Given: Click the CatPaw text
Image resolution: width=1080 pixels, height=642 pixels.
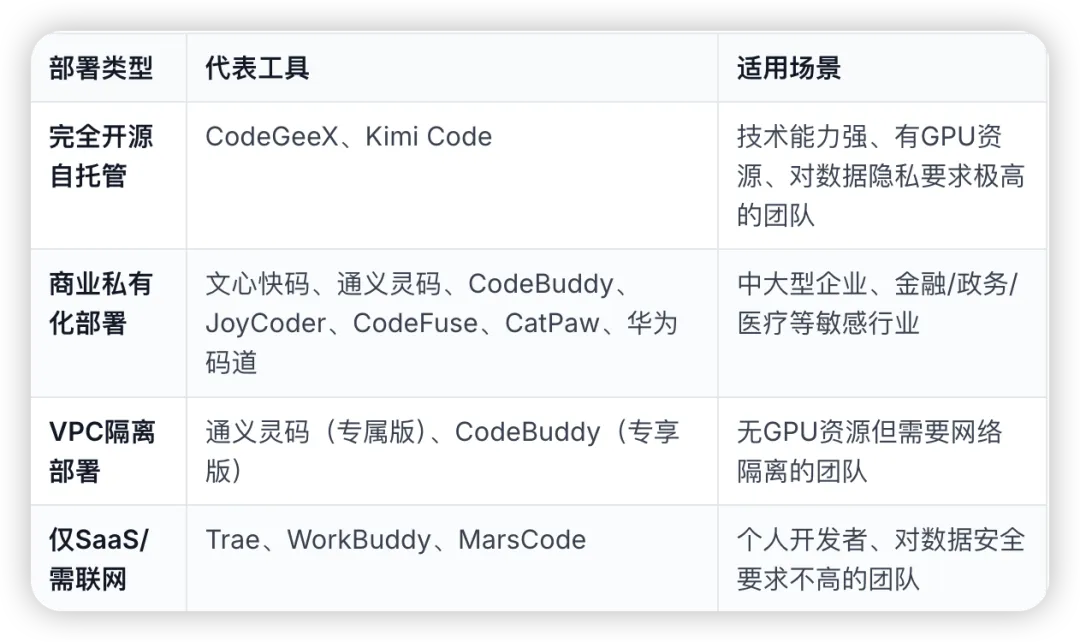Looking at the screenshot, I should pos(552,323).
